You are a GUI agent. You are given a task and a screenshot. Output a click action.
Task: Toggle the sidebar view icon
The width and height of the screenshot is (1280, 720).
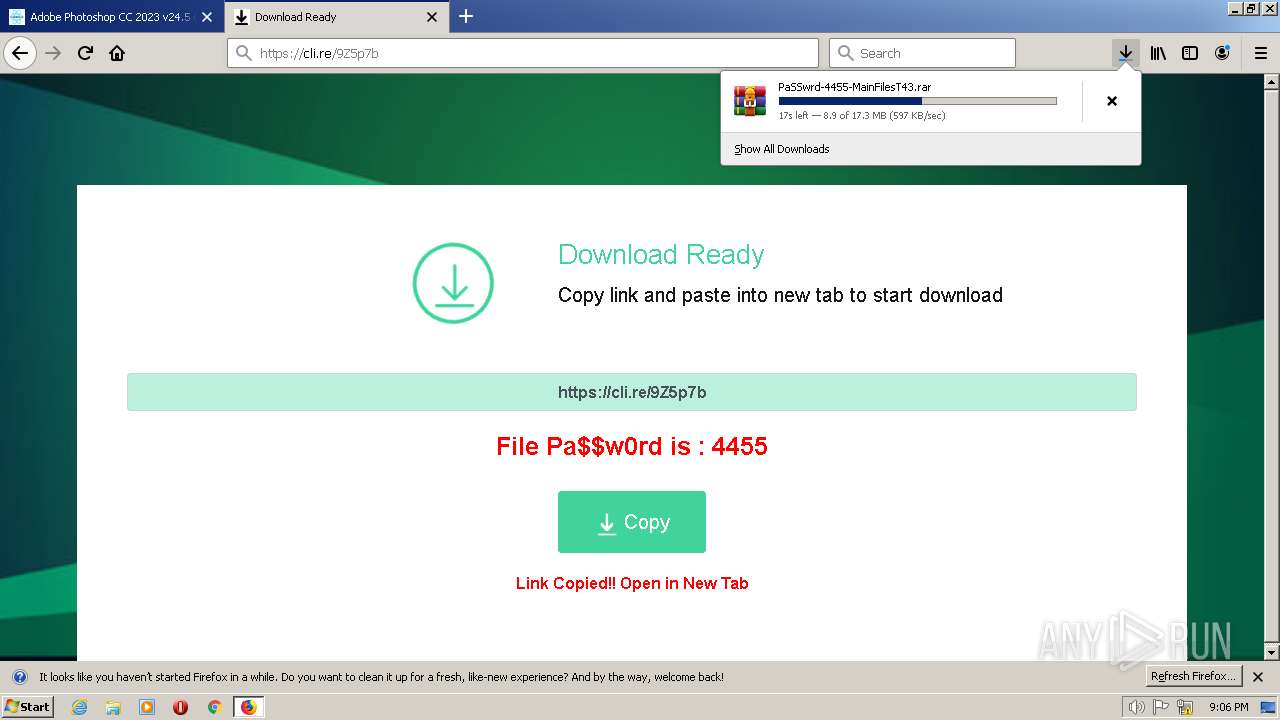pyautogui.click(x=1190, y=53)
